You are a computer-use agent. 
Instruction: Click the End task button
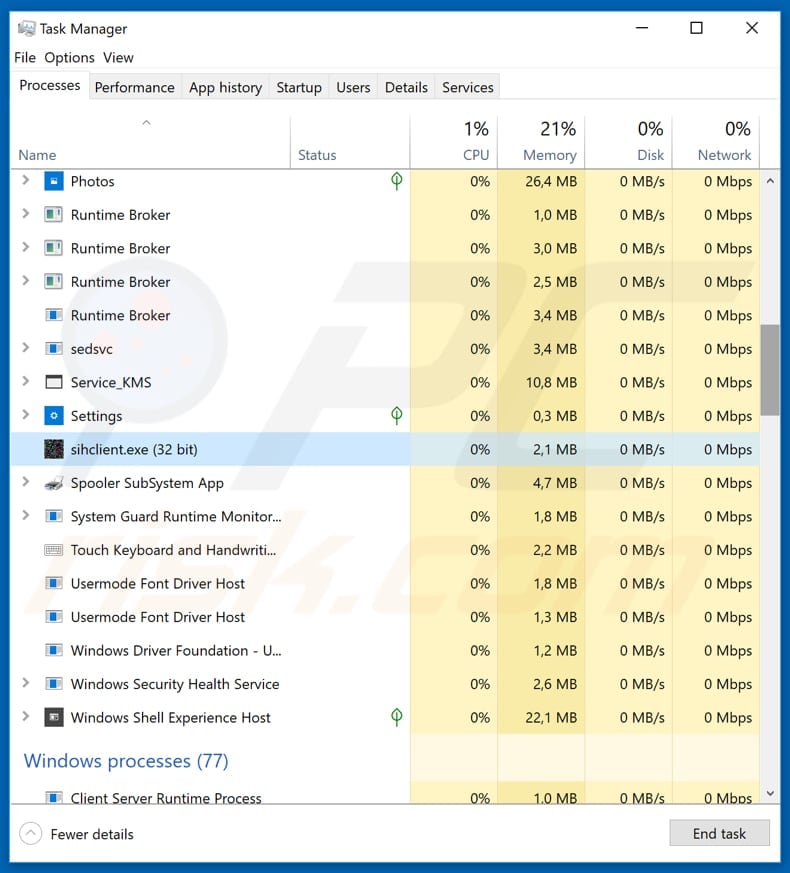719,833
